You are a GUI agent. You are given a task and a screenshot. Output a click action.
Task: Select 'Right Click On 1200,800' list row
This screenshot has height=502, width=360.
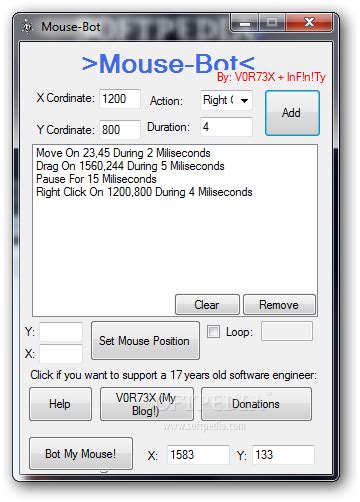click(x=144, y=192)
